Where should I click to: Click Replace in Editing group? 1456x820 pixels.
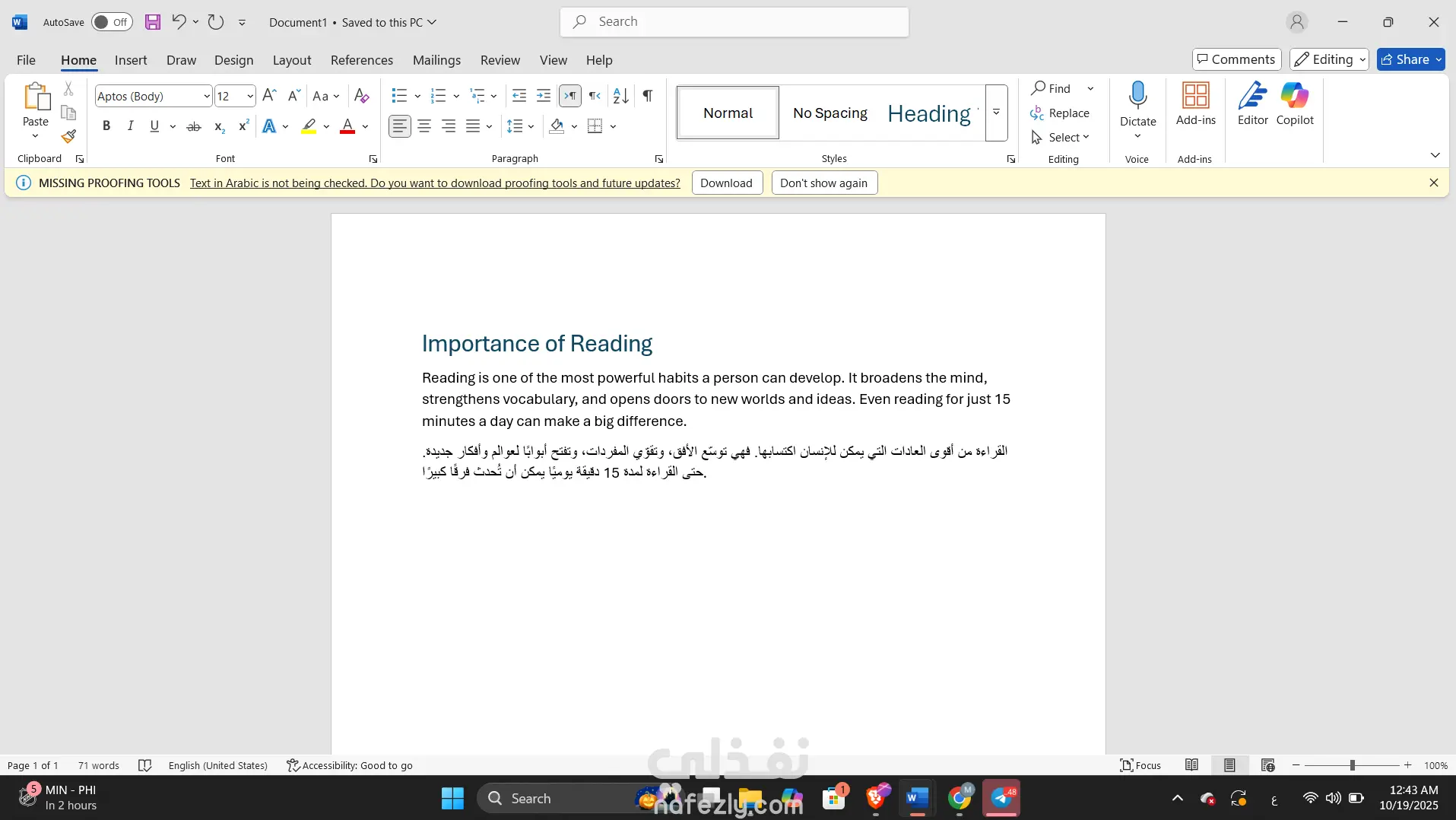pyautogui.click(x=1061, y=113)
